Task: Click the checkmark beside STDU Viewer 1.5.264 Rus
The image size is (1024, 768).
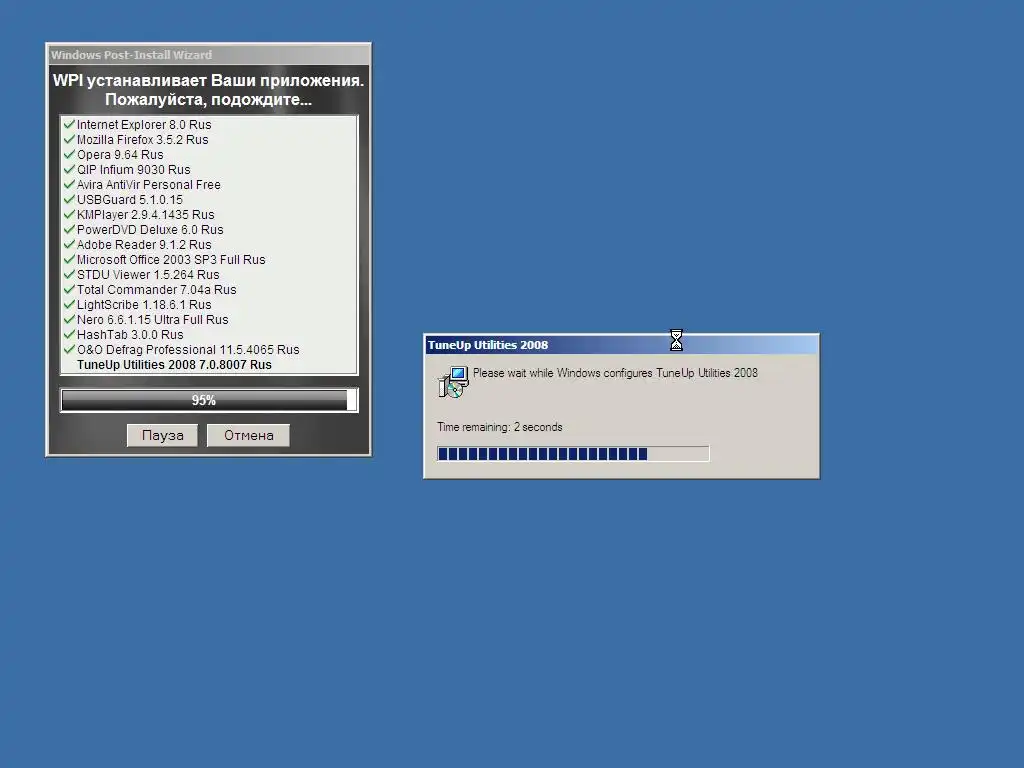Action: [x=69, y=274]
